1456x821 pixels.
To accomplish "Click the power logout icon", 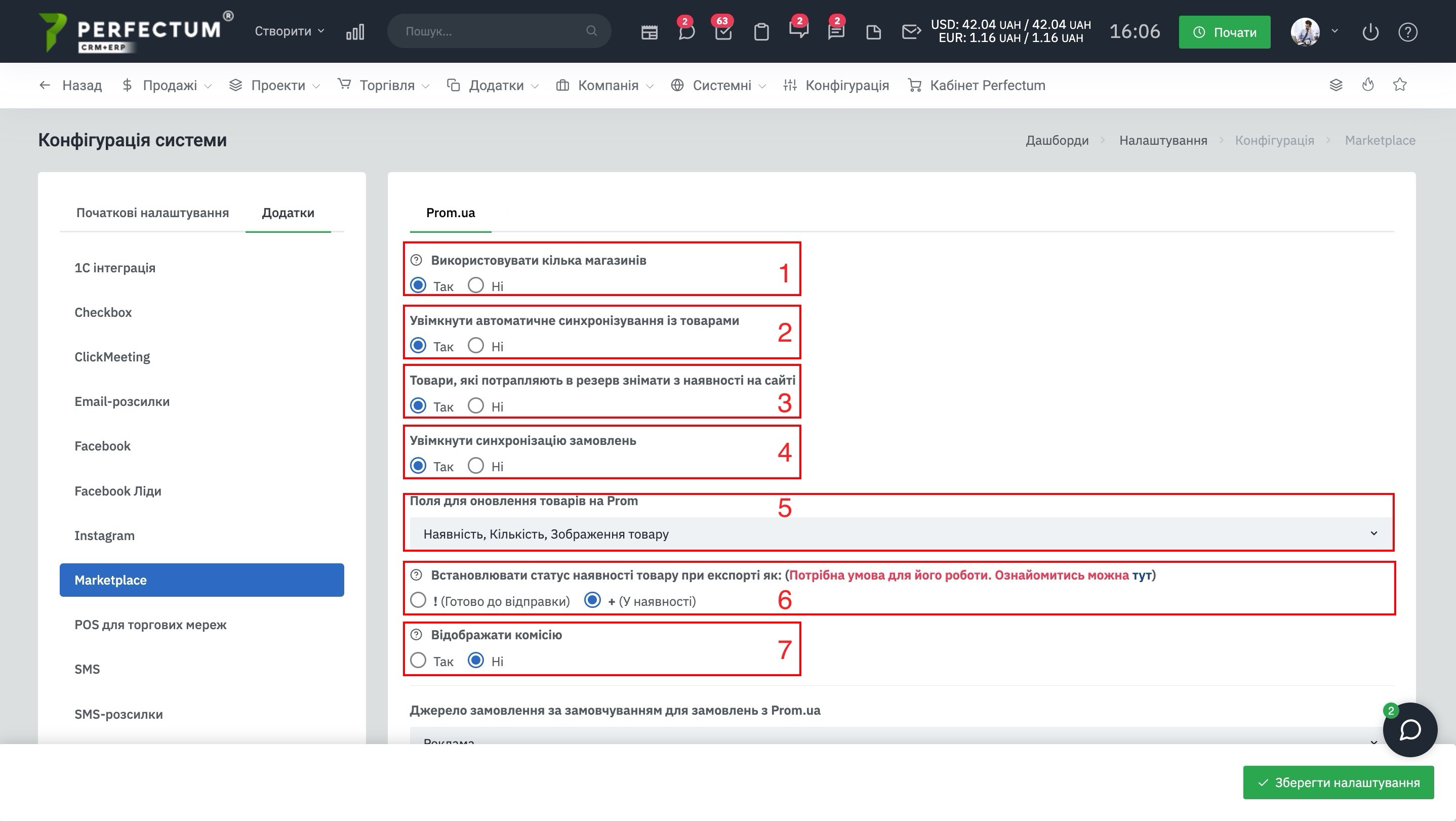I will coord(1370,32).
